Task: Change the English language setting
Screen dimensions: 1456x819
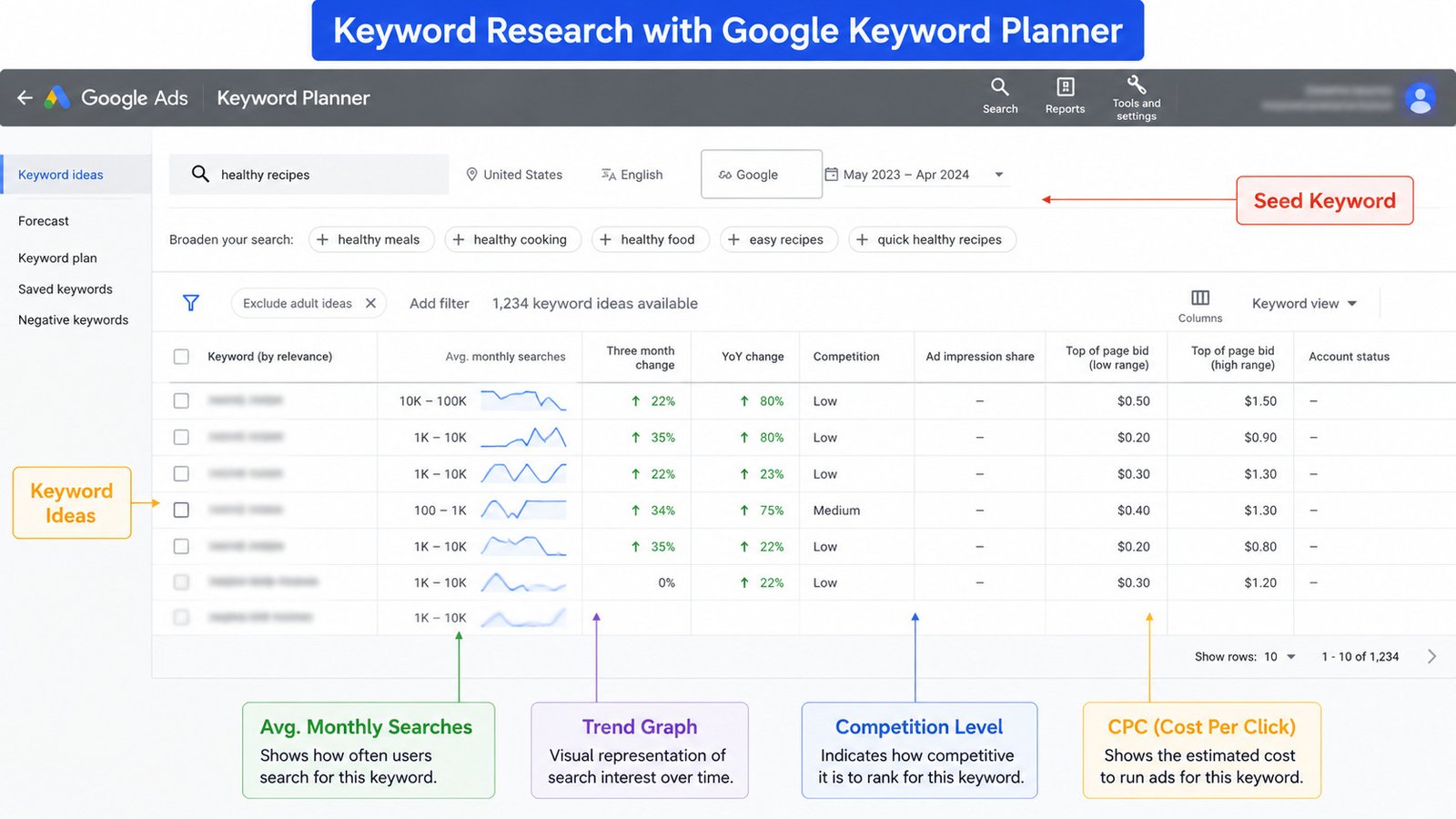Action: (x=632, y=175)
